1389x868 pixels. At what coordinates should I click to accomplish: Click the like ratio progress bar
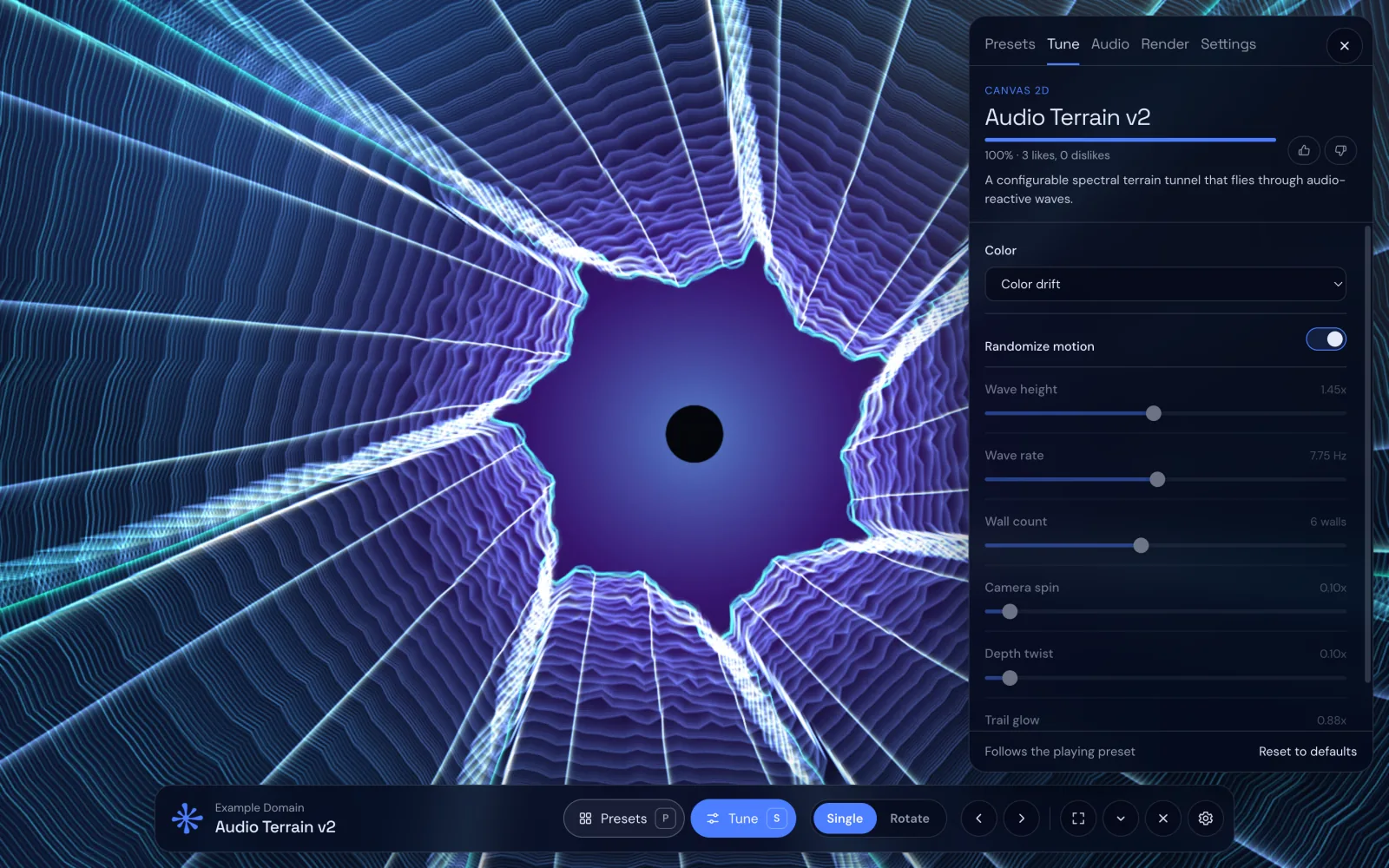pyautogui.click(x=1130, y=139)
